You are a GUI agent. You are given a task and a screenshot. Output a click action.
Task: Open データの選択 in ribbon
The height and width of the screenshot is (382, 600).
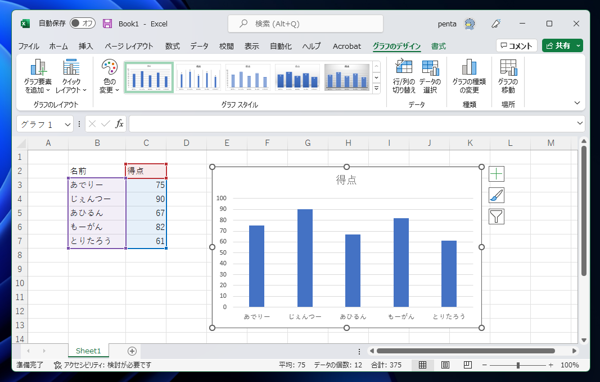click(430, 76)
